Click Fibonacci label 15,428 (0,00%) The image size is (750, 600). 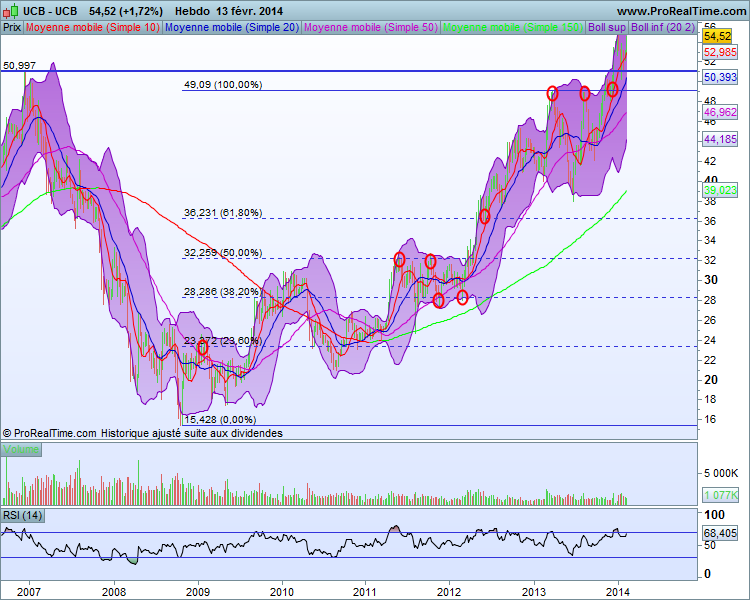click(220, 420)
